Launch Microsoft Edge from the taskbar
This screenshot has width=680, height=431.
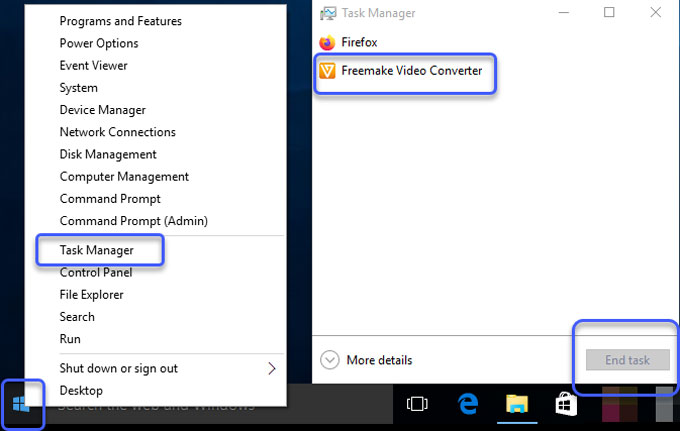(x=467, y=404)
